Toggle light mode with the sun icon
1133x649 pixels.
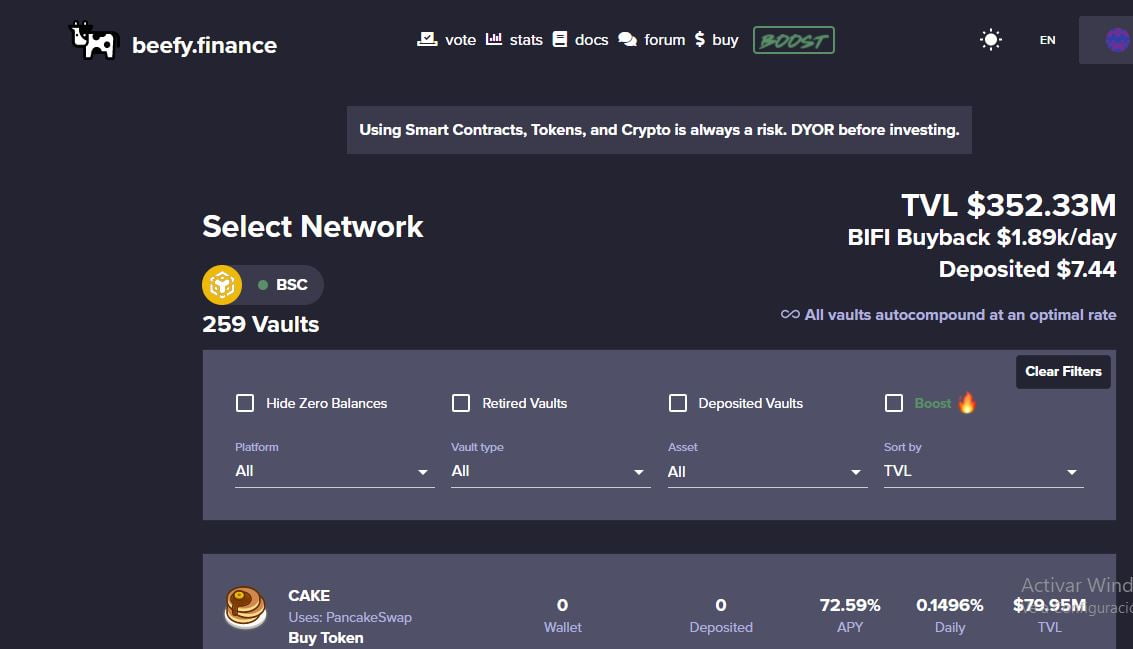[991, 40]
